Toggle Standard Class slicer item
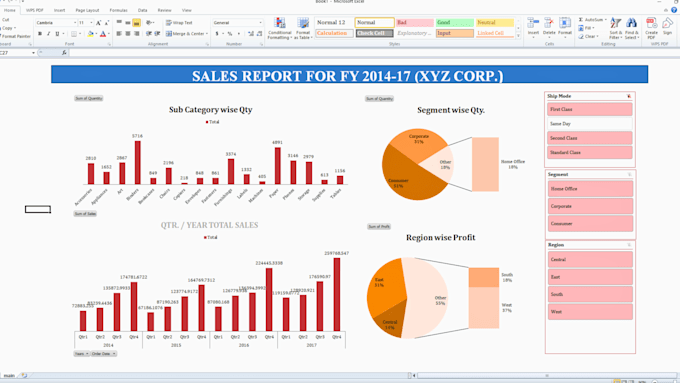The width and height of the screenshot is (680, 383). pos(590,152)
